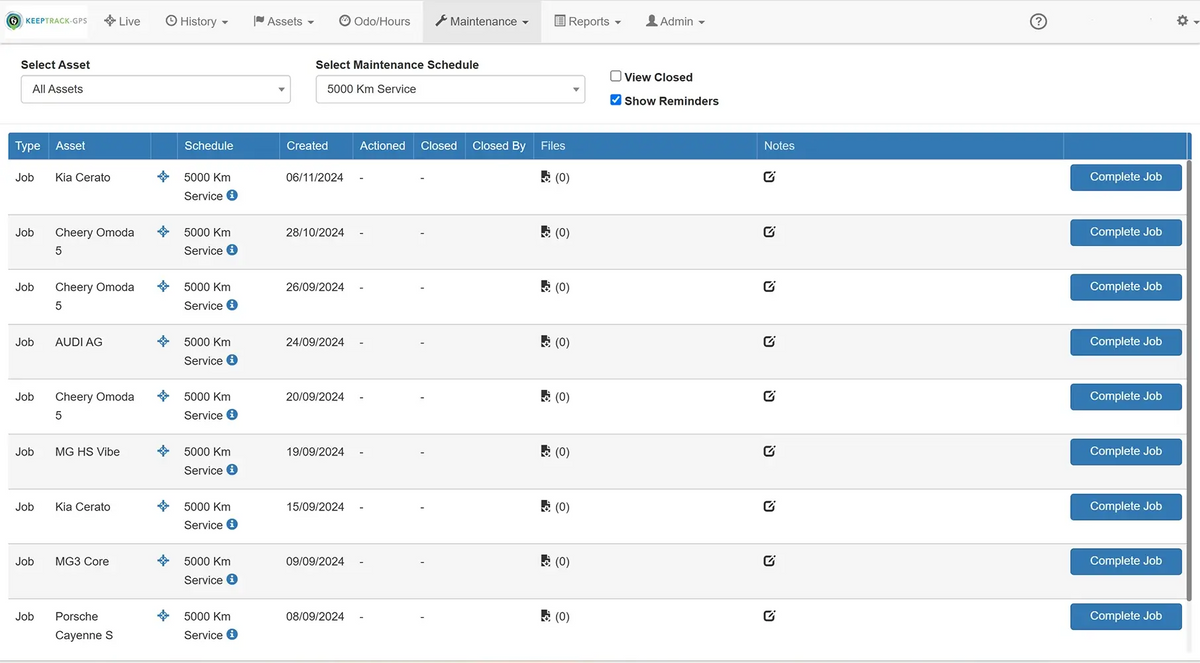Open the help question mark icon

[x=1038, y=21]
